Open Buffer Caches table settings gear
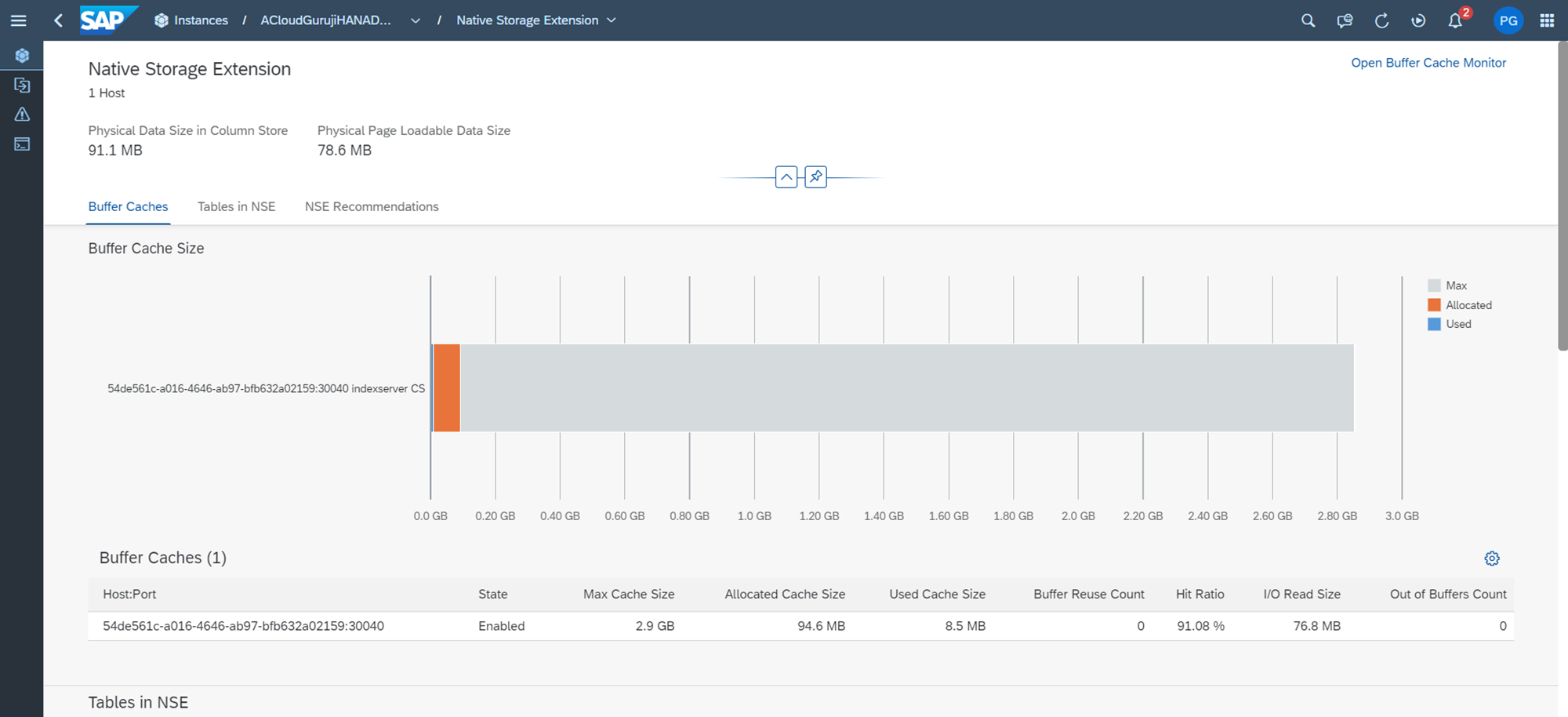1568x717 pixels. point(1491,559)
